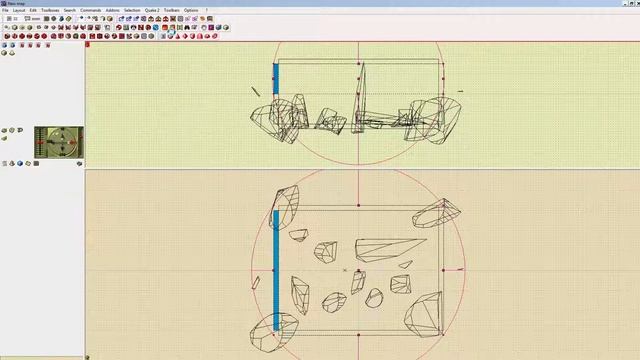640x360 pixels.
Task: Click the blue droplet icon in first toolbar row
Action: (61, 19)
